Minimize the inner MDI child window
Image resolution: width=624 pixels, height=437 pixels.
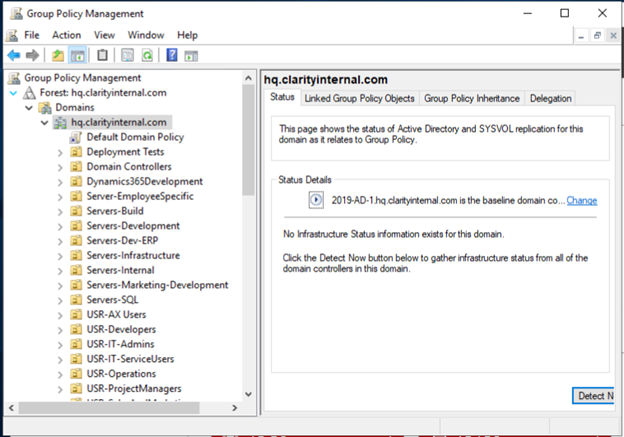click(581, 35)
